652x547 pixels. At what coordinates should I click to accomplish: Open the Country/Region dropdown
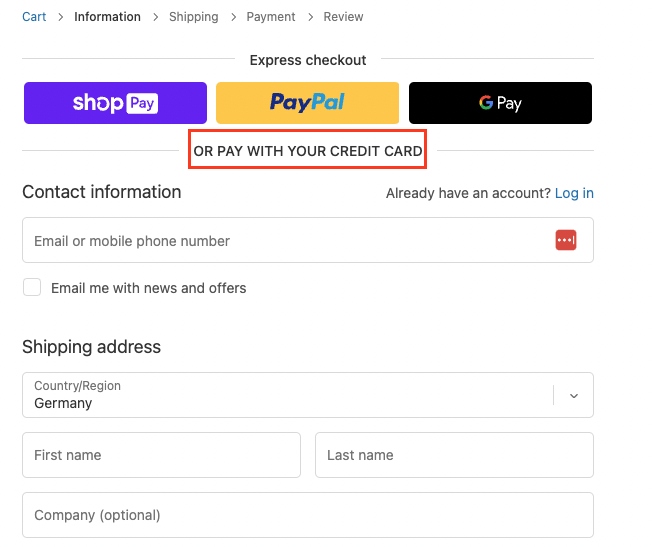coord(290,395)
